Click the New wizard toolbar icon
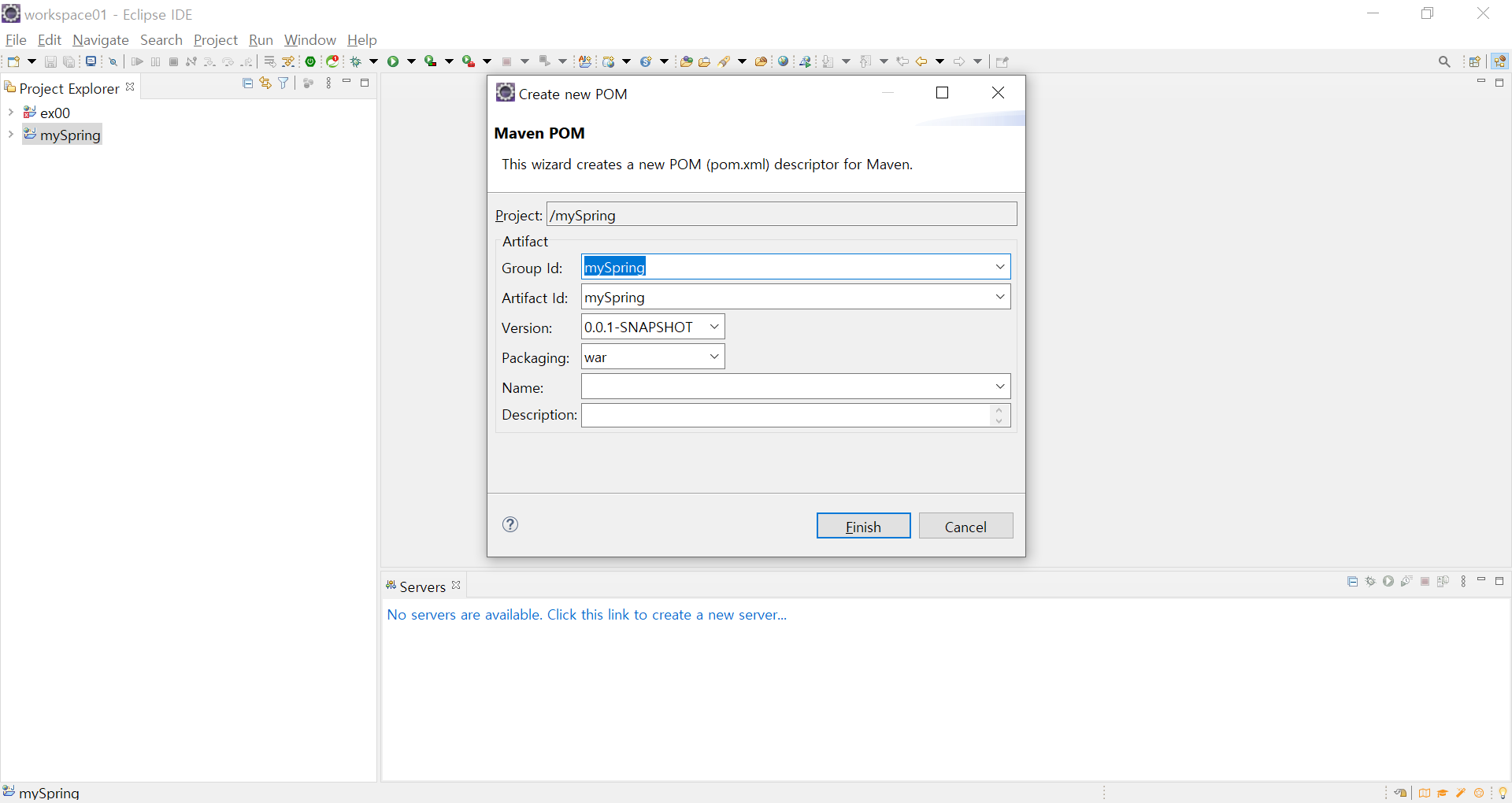This screenshot has width=1512, height=803. click(13, 61)
